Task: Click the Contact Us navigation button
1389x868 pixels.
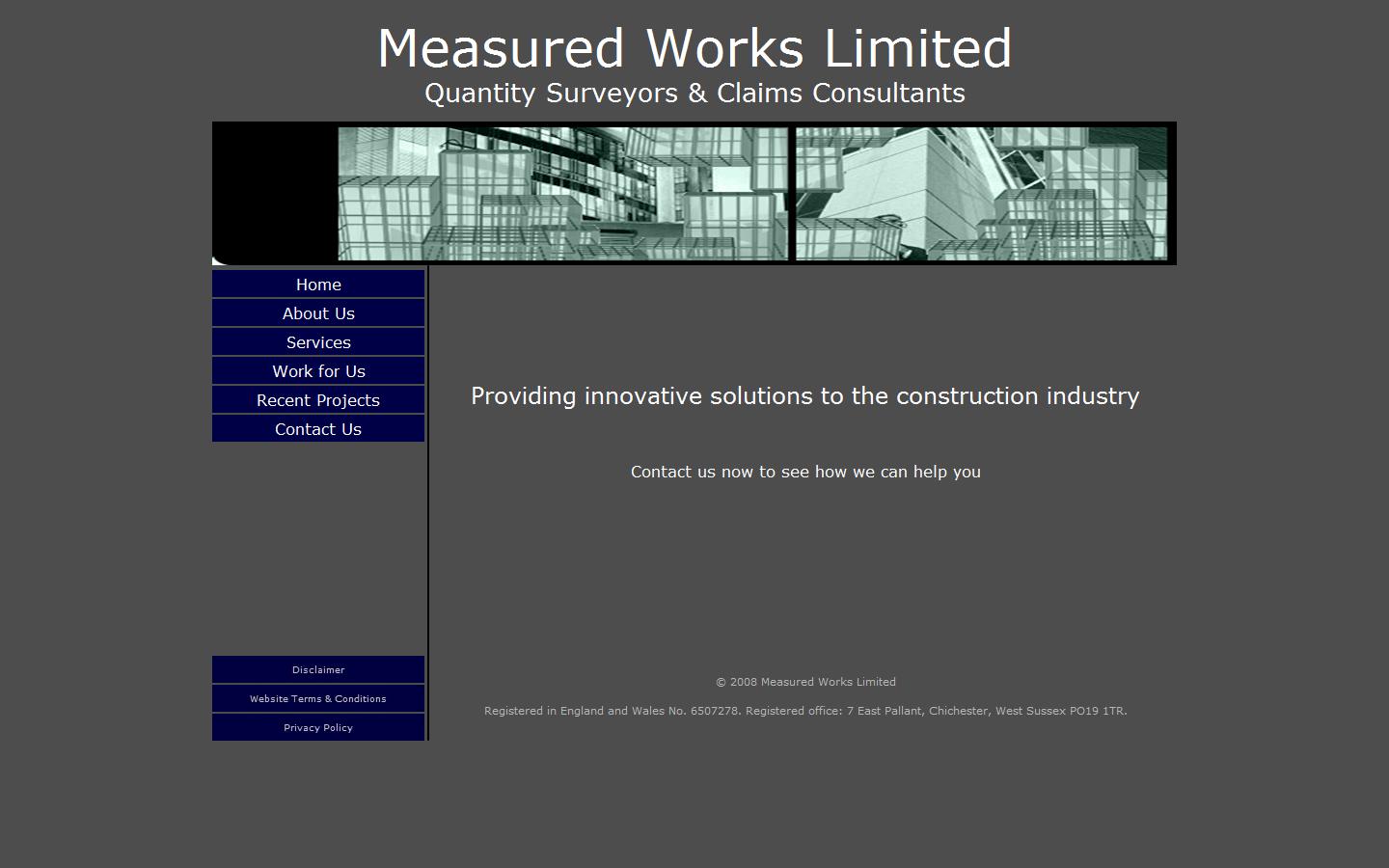Action: coord(318,429)
